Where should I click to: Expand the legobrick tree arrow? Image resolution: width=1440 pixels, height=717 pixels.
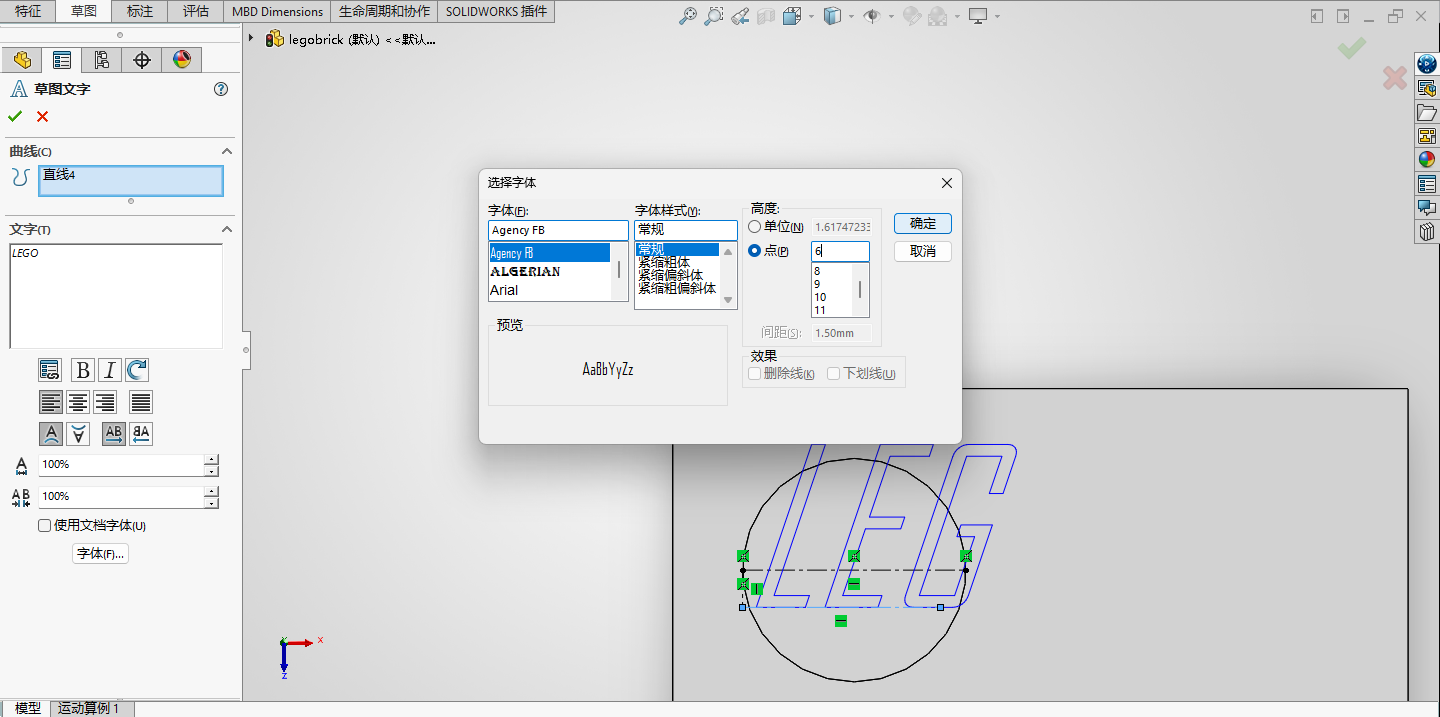click(251, 38)
